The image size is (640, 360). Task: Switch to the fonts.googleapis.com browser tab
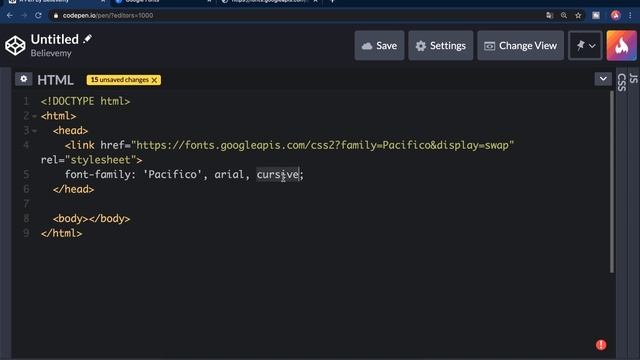point(269,2)
